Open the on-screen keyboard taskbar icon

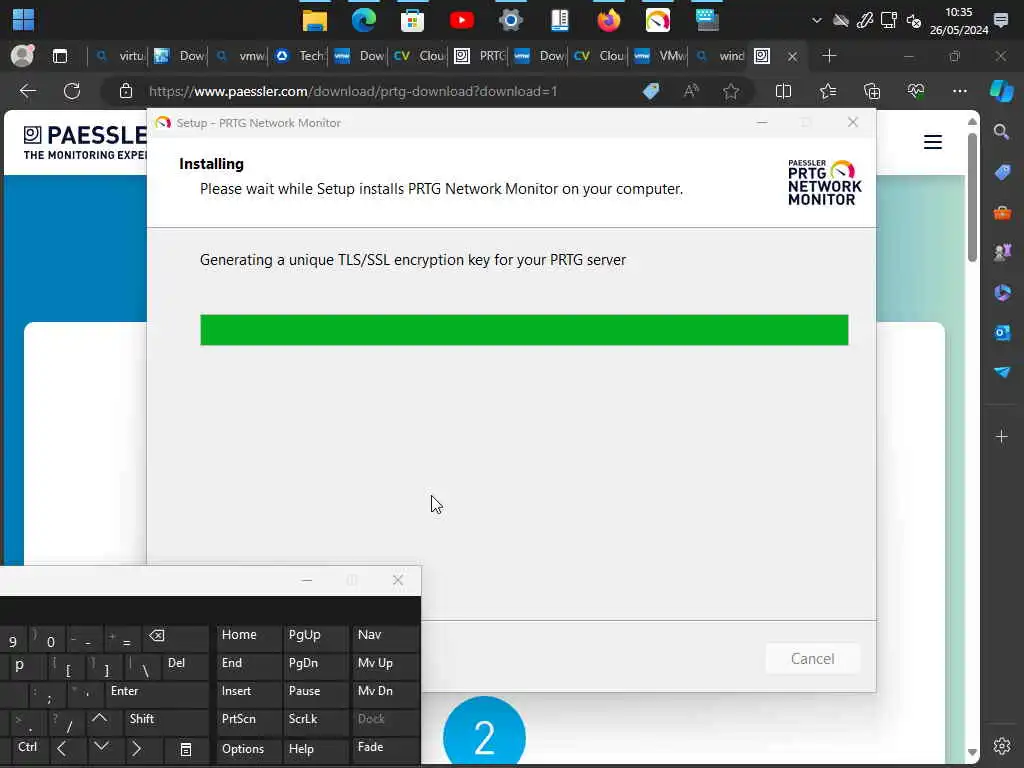[707, 20]
